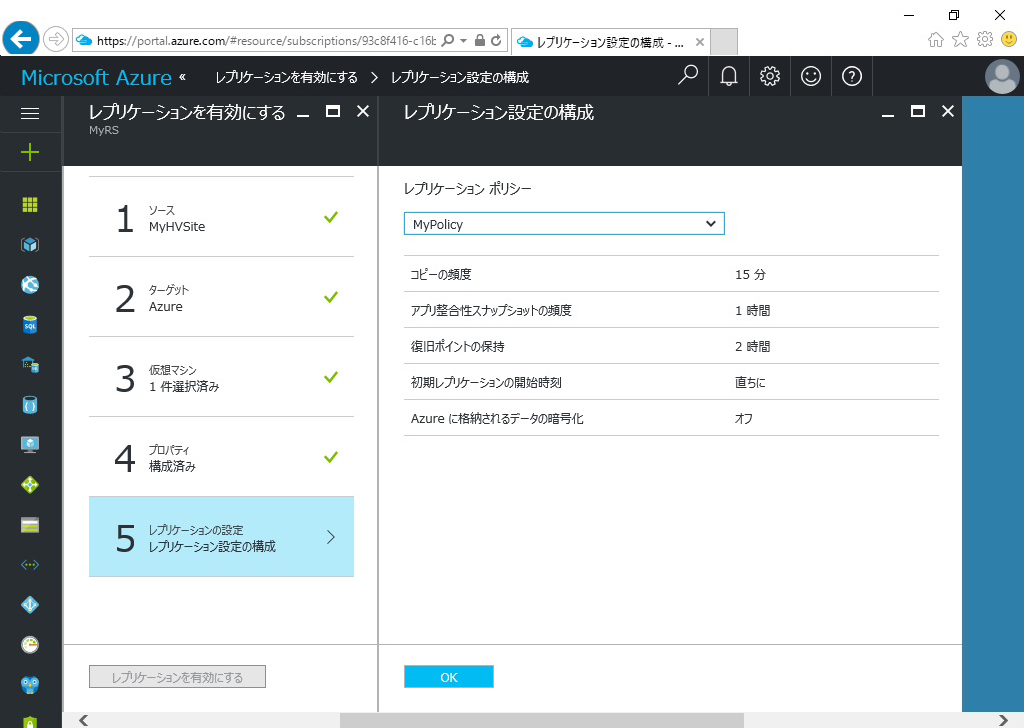This screenshot has height=728, width=1024.
Task: Select step 1 ソース MyHVSite
Action: [x=221, y=217]
